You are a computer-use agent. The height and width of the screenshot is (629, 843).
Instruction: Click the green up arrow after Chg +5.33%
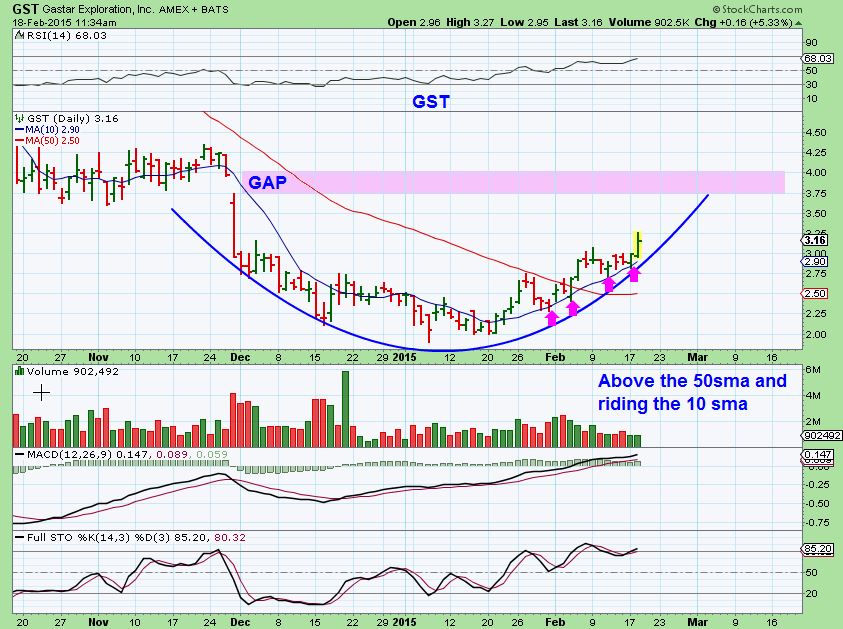(798, 23)
